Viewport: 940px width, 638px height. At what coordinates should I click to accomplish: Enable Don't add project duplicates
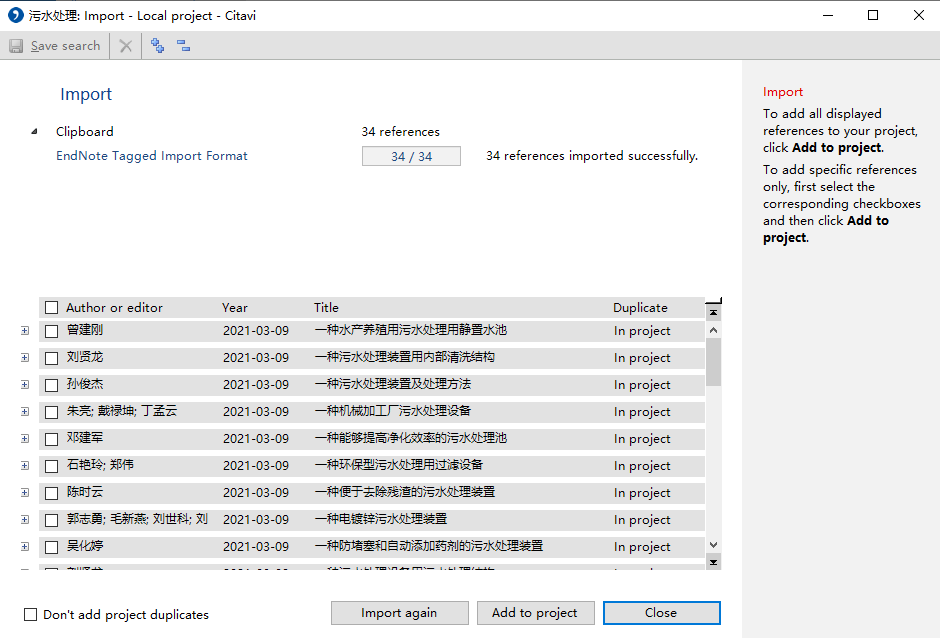coord(30,614)
